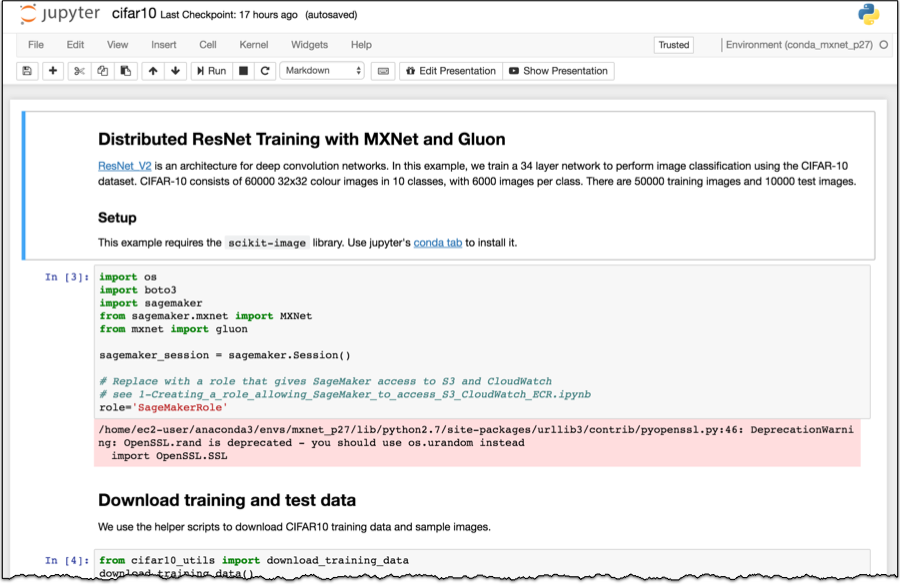
Task: Restart the kernel with circular arrow
Action: pos(265,71)
